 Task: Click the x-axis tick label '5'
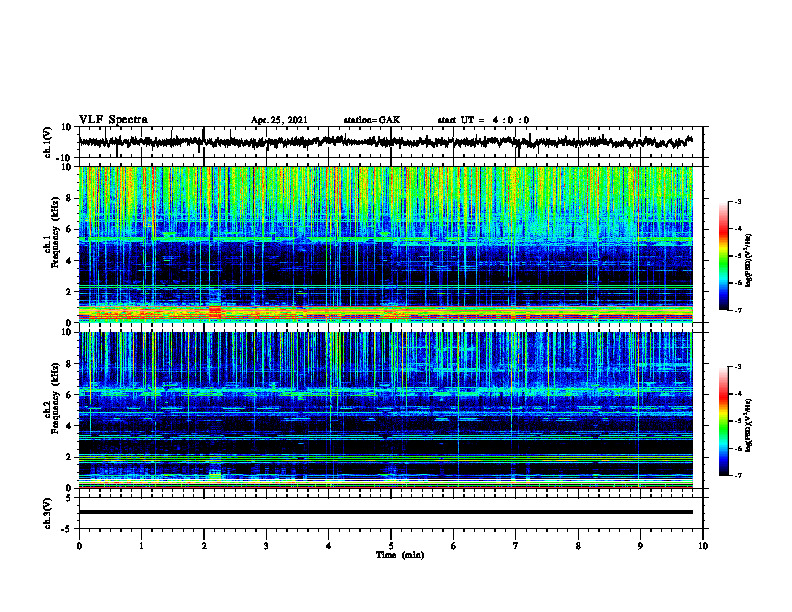point(391,546)
